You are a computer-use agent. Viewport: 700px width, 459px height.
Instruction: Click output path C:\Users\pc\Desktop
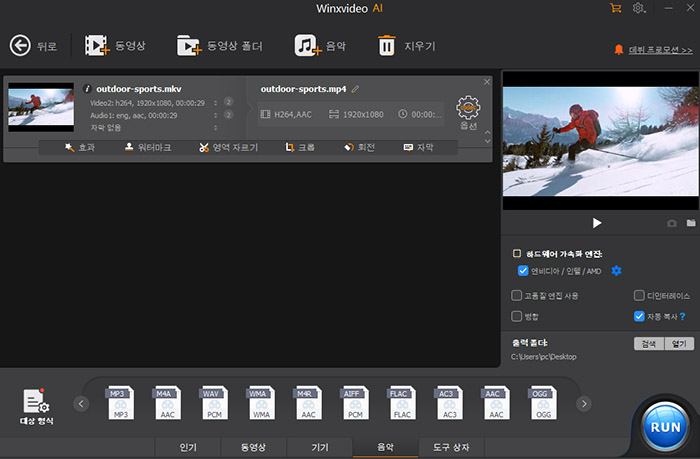(544, 357)
